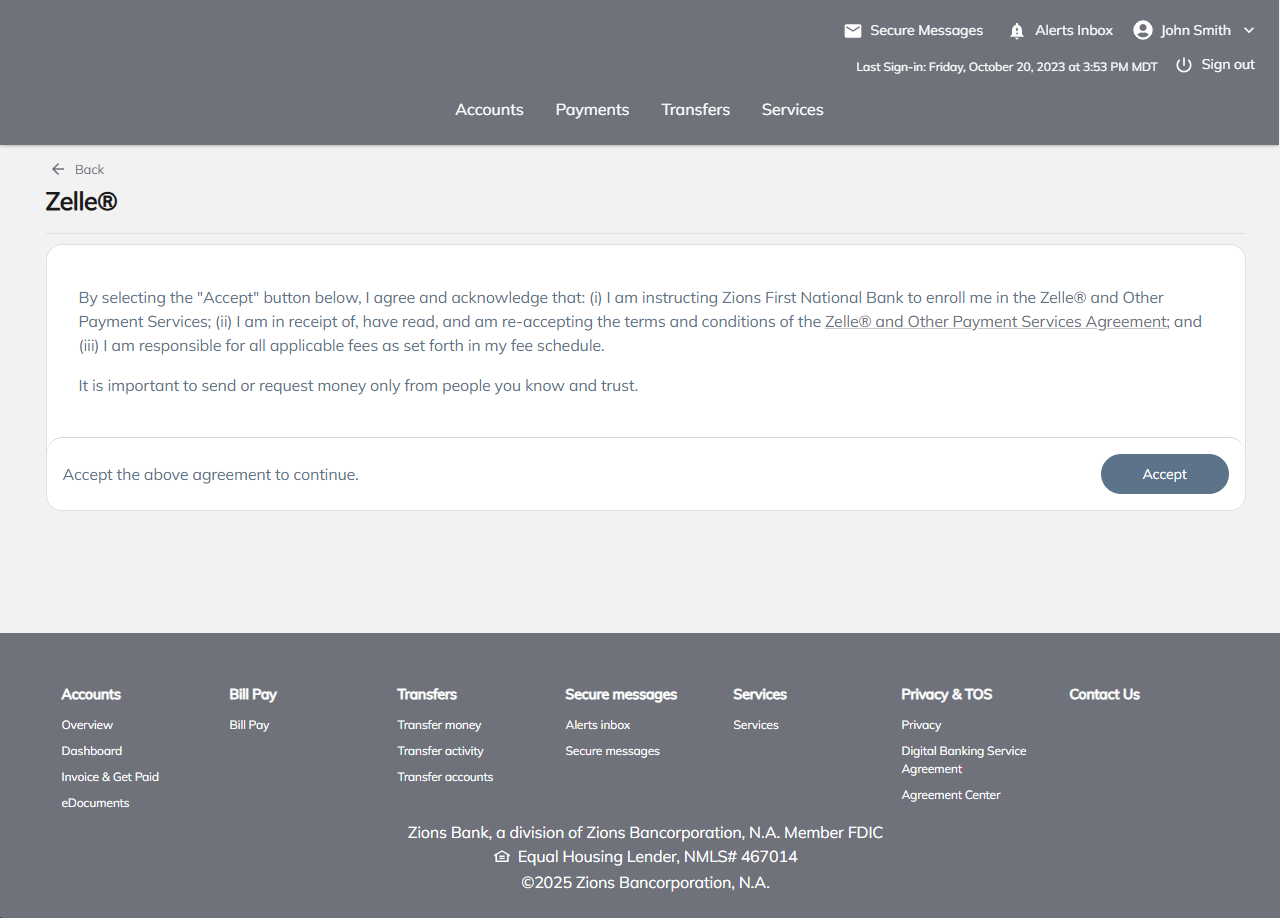This screenshot has height=918, width=1280.
Task: Click the Sign out link
Action: (1228, 65)
